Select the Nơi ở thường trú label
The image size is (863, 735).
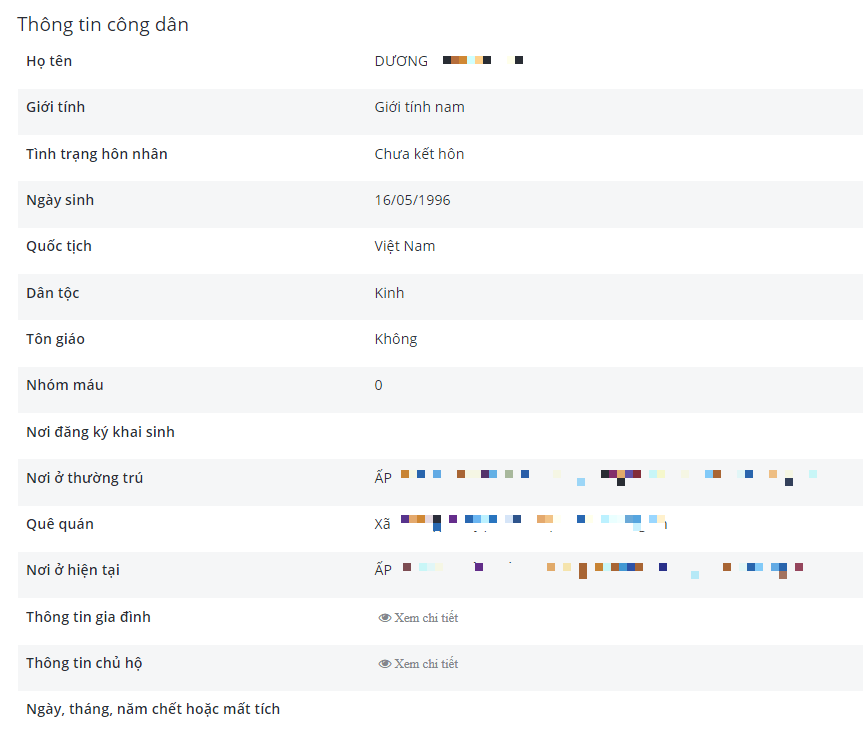pyautogui.click(x=84, y=478)
